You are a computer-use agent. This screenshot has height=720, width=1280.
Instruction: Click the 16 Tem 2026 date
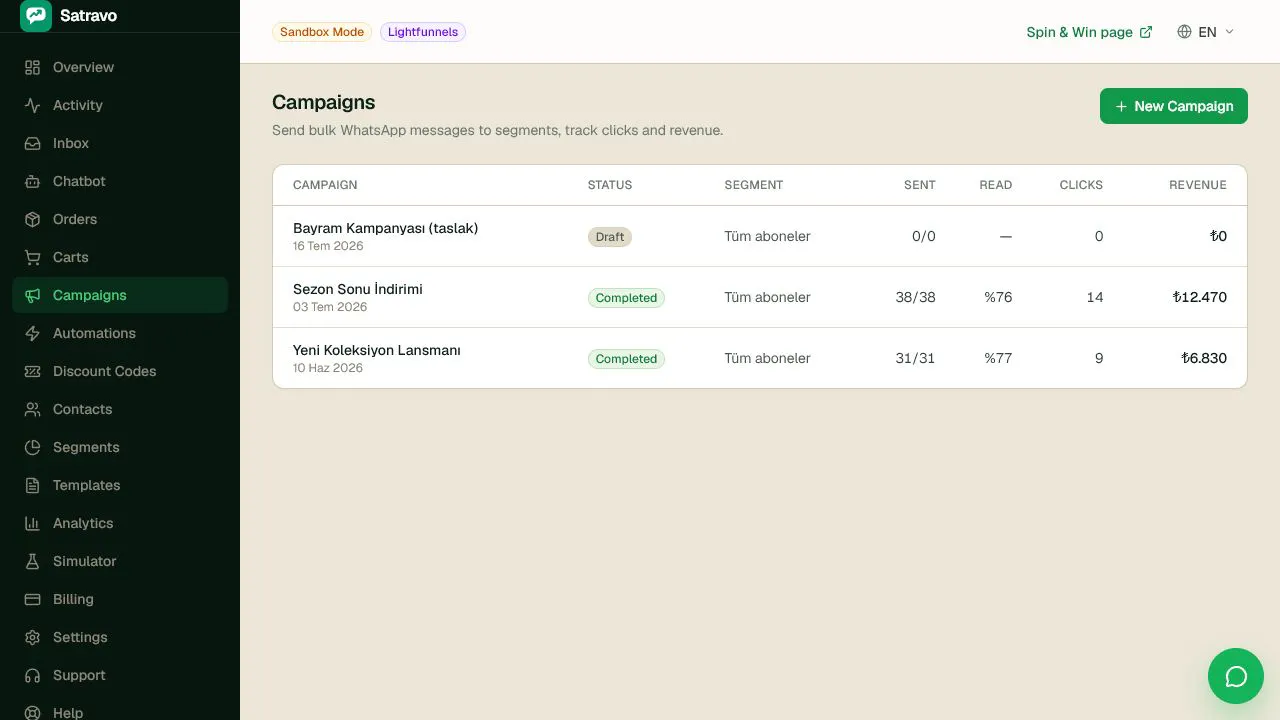click(x=328, y=246)
